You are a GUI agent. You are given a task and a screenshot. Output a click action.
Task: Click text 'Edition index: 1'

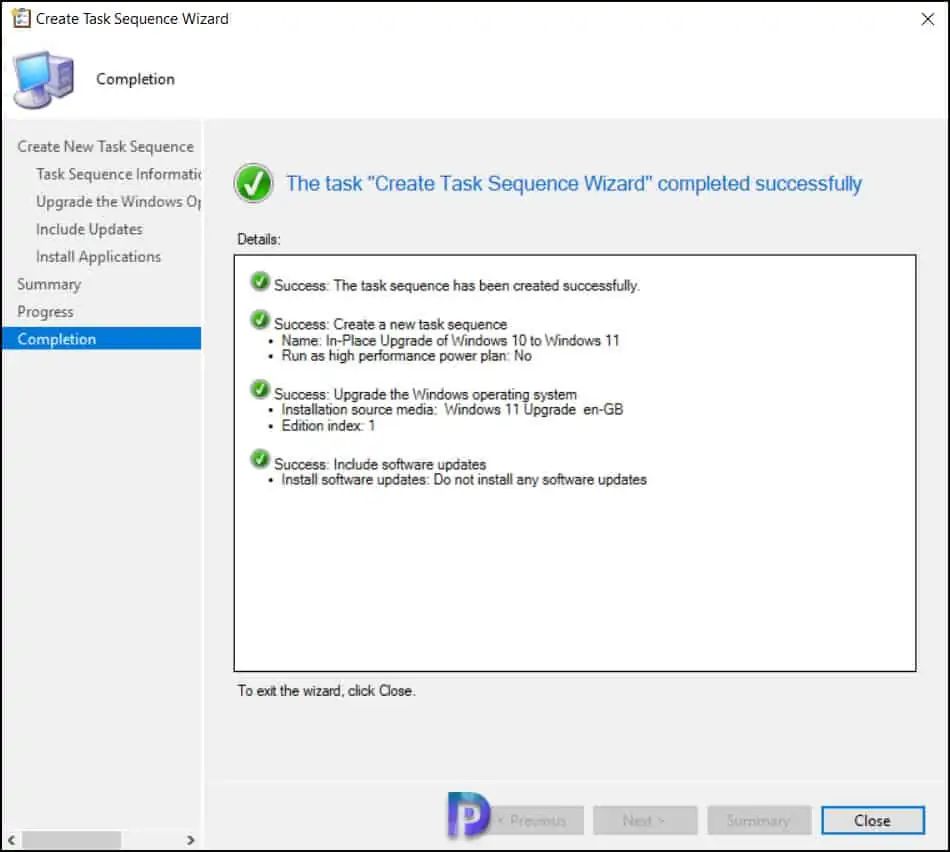[x=328, y=425]
